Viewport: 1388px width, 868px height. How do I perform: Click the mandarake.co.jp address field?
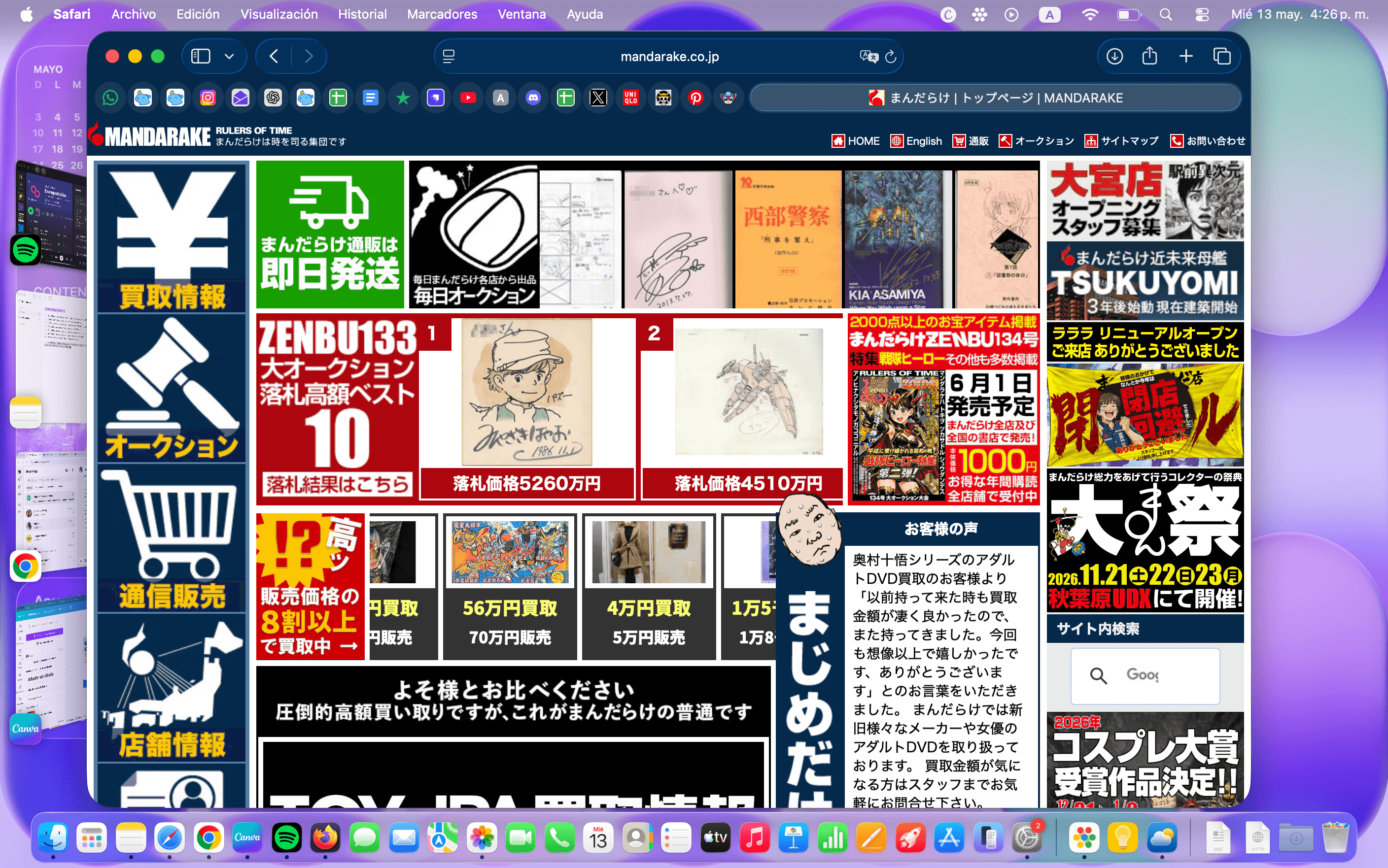[669, 56]
